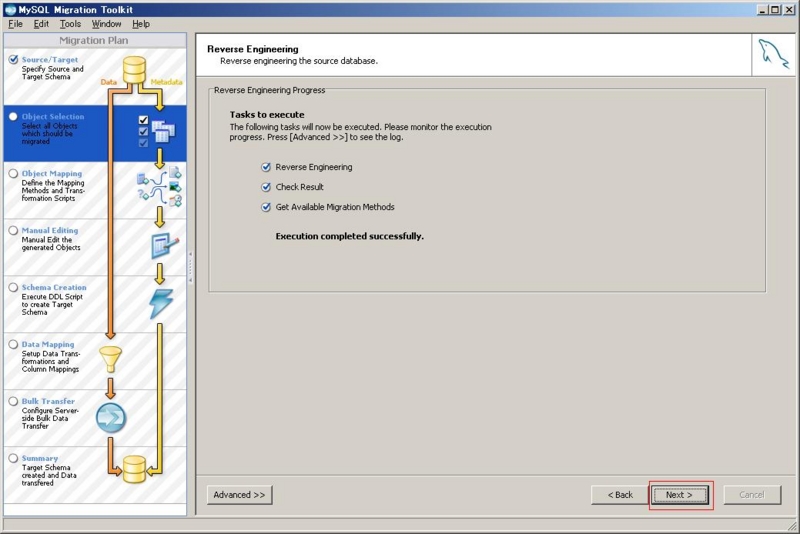This screenshot has height=534, width=800.
Task: Select the Summary step indicator
Action: coord(13,459)
